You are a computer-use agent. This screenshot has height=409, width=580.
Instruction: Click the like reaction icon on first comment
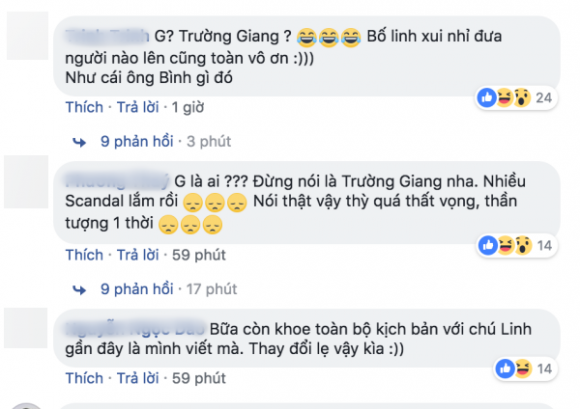pyautogui.click(x=487, y=98)
